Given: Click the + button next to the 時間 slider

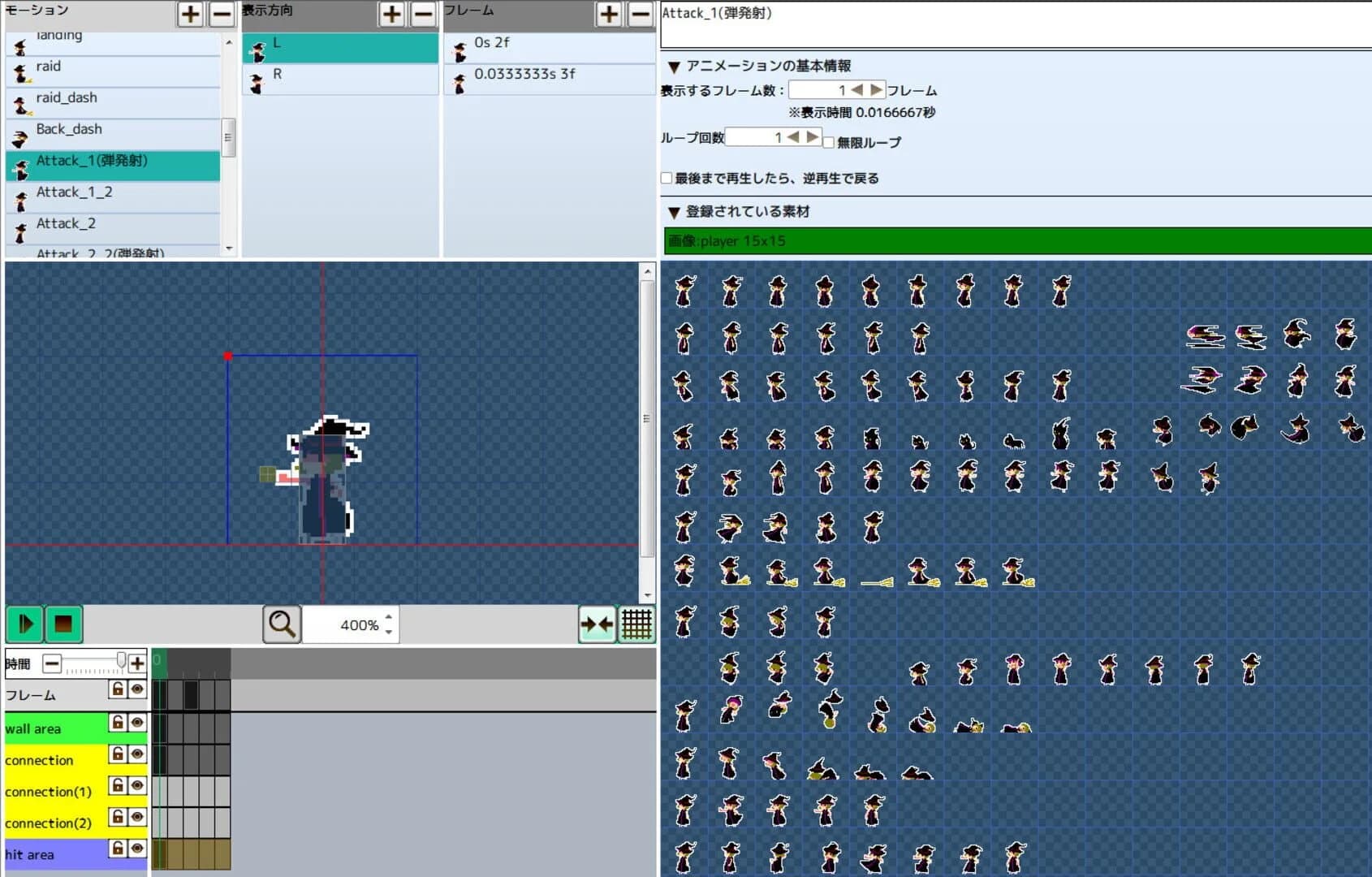Looking at the screenshot, I should click(136, 663).
